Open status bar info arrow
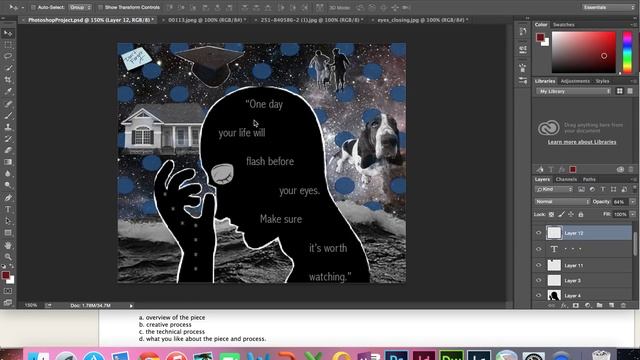Screen dimensions: 640x360 click(131, 305)
